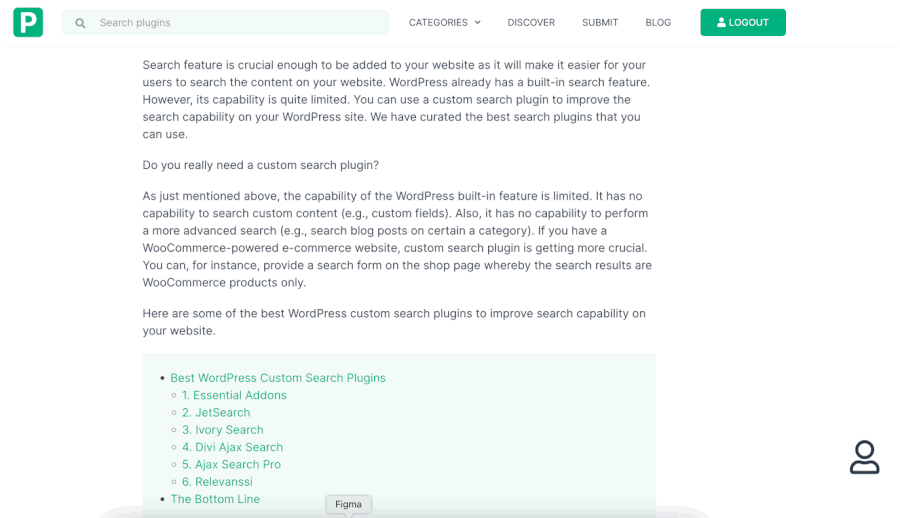The image size is (900, 518).
Task: Select the 4. Divi Ajax Search link
Action: point(232,447)
